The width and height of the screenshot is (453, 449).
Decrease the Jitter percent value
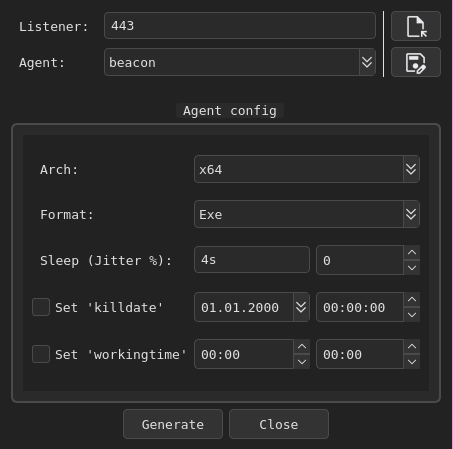click(412, 268)
